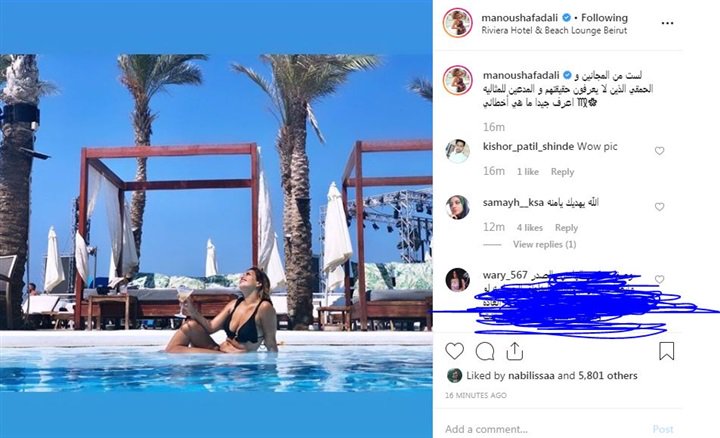Like wary_567's comment with small heart
The height and width of the screenshot is (438, 720).
tap(659, 279)
